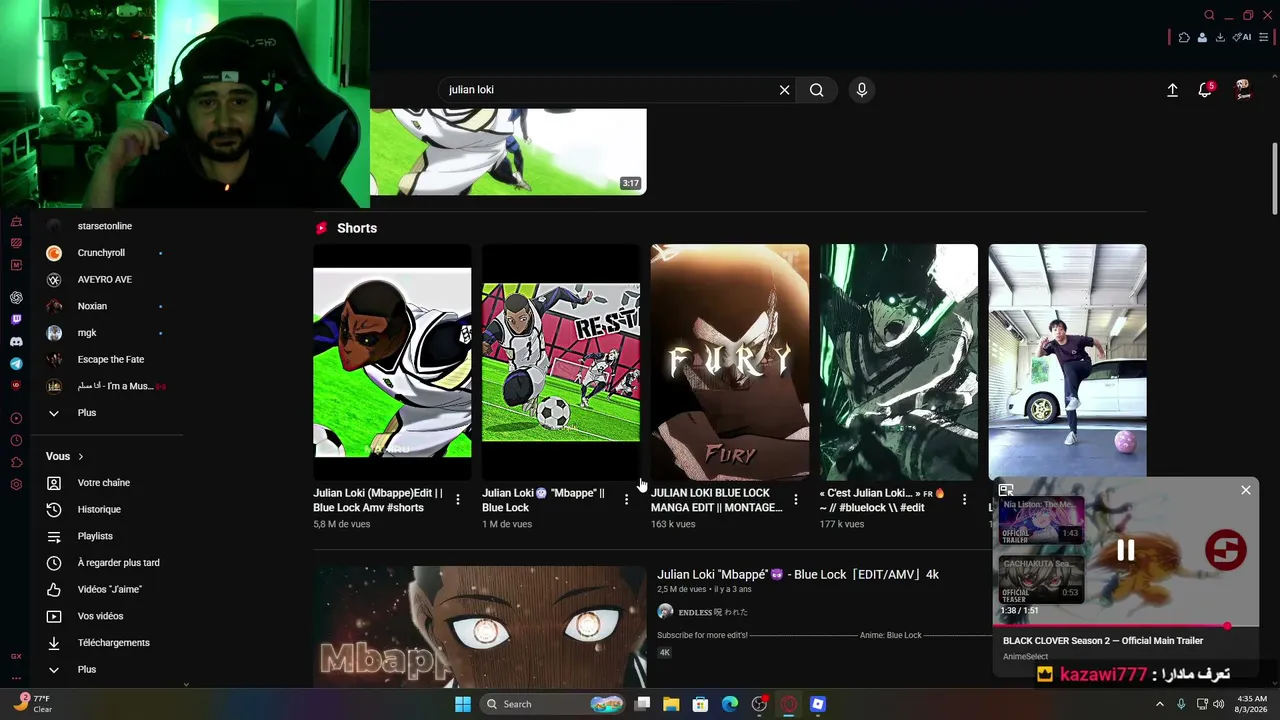Open Microsoft Edge from the taskbar
Image resolution: width=1280 pixels, height=720 pixels.
[730, 704]
